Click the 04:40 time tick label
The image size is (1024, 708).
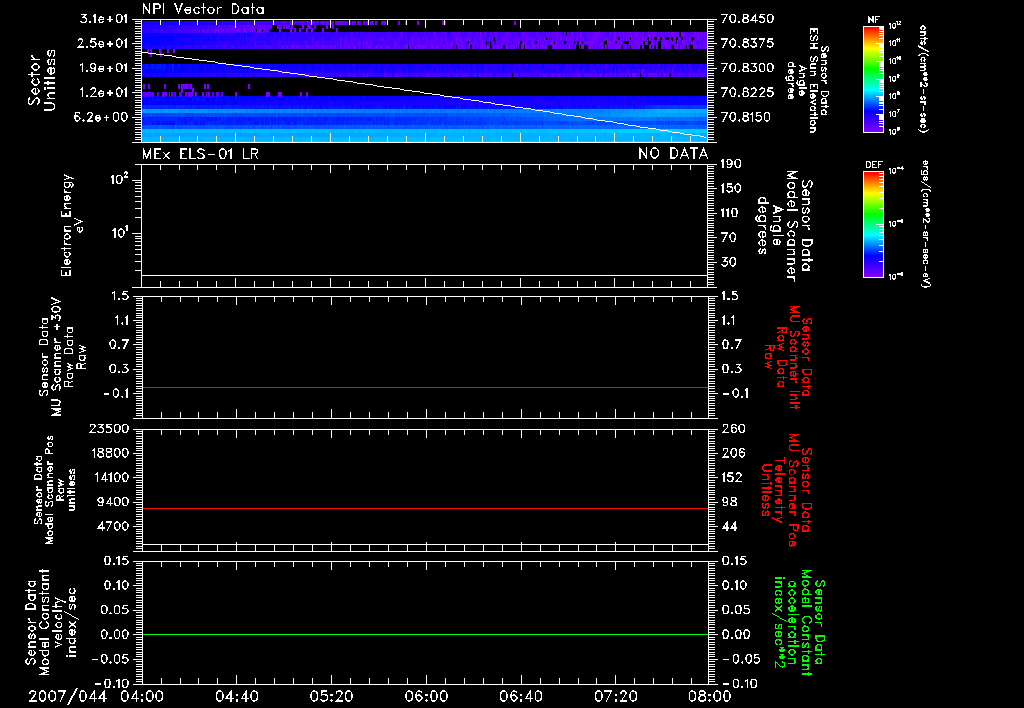[236, 696]
